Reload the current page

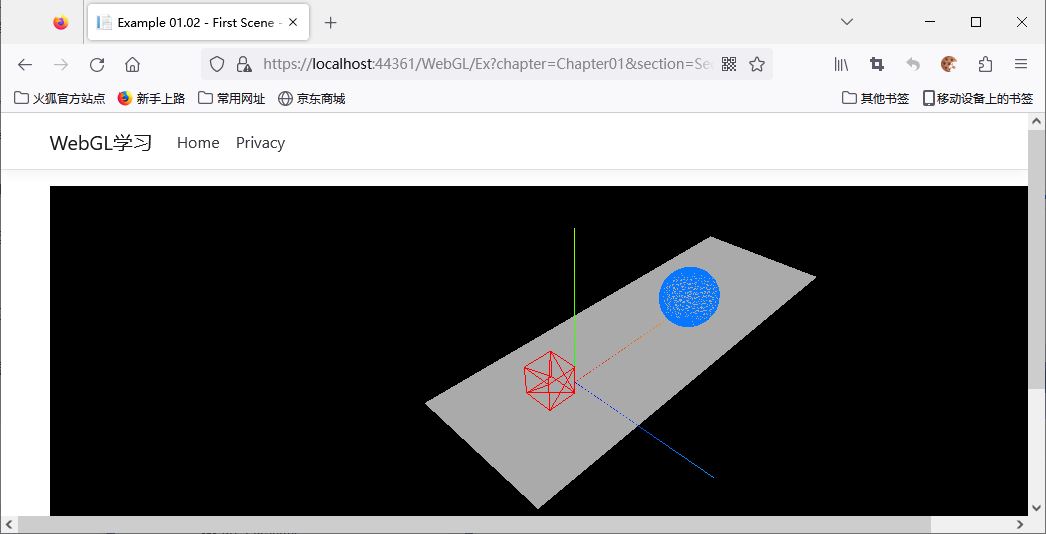[97, 64]
